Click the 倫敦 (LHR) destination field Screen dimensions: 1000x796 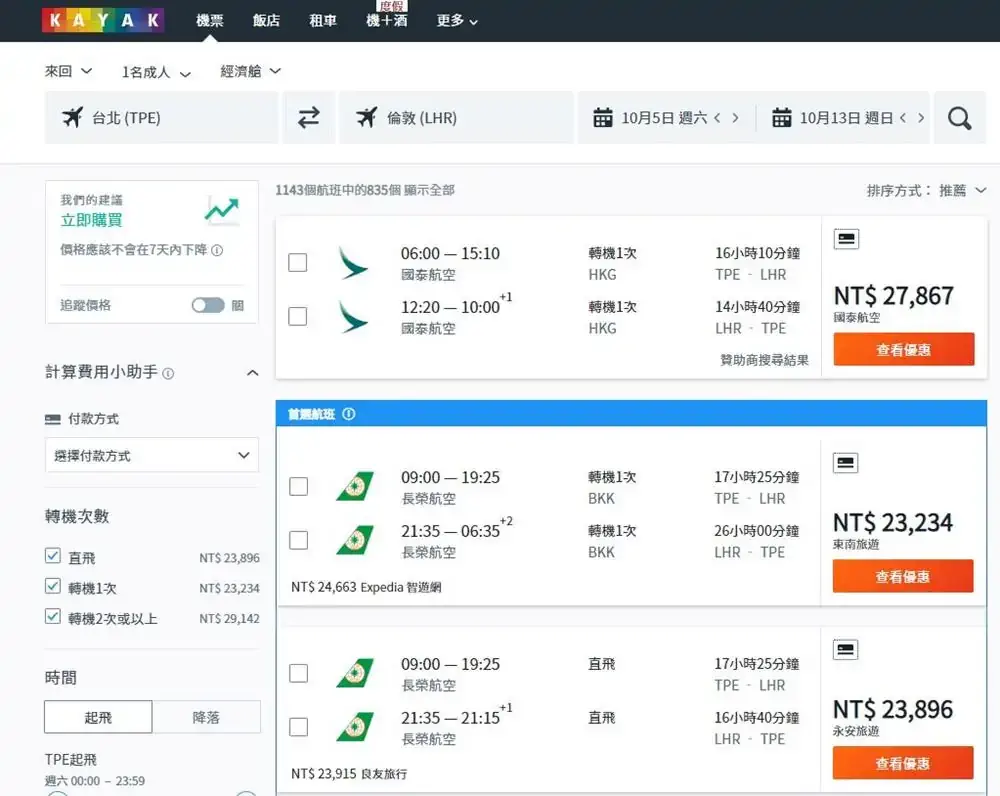(x=456, y=117)
